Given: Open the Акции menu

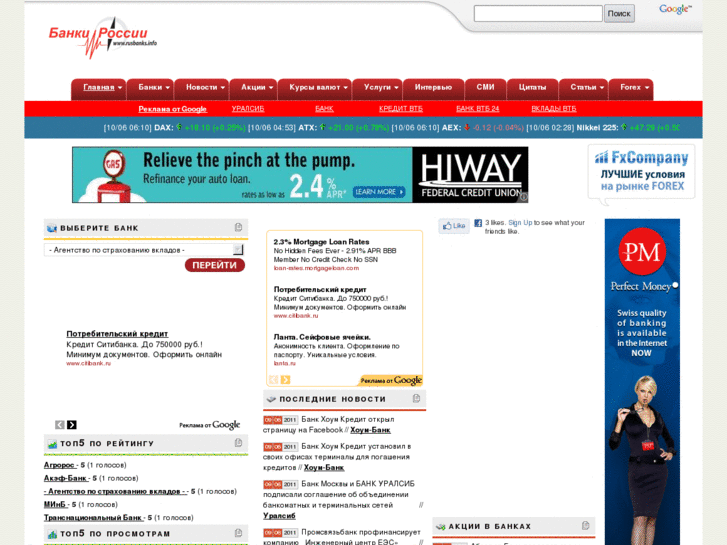Looking at the screenshot, I should [253, 87].
